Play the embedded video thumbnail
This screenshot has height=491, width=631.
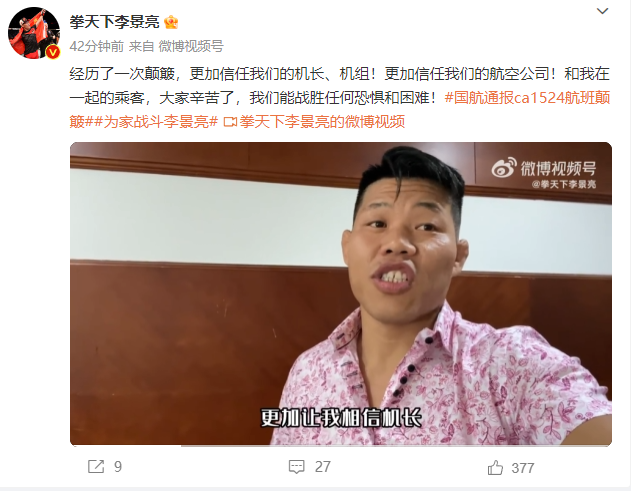coord(341,294)
